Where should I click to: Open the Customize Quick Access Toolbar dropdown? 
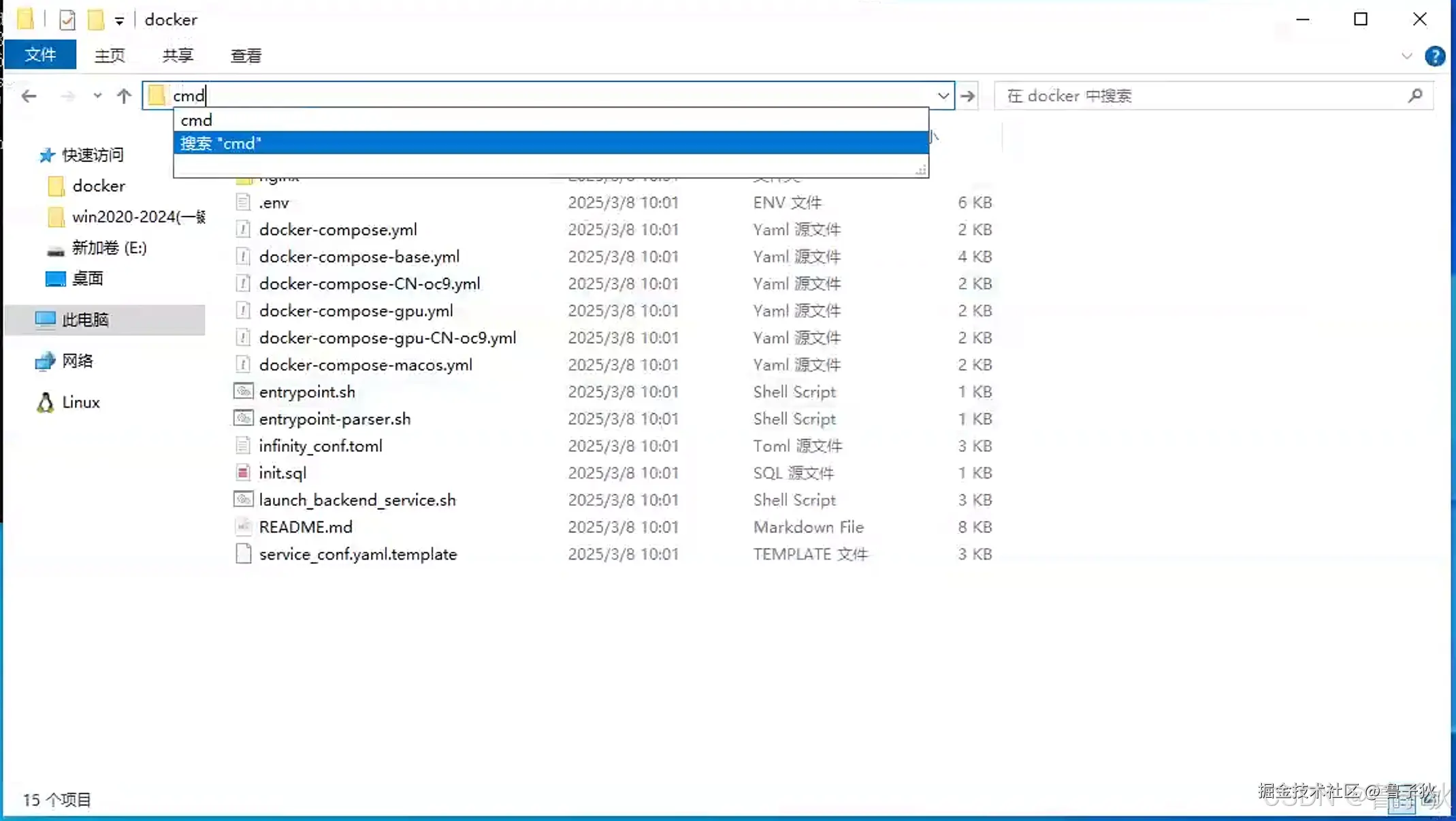[119, 20]
